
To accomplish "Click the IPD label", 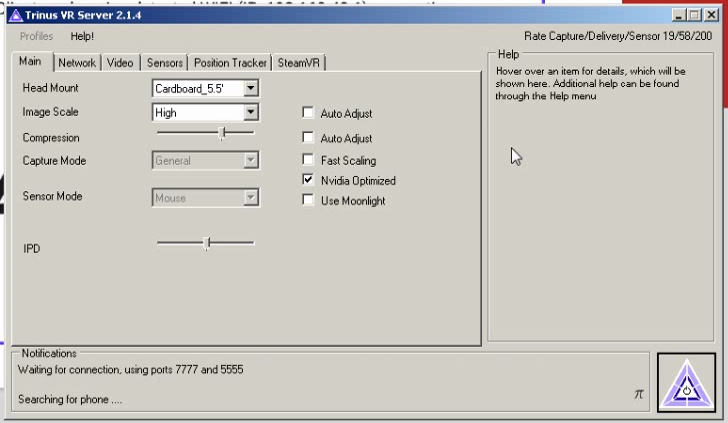I will click(x=32, y=248).
